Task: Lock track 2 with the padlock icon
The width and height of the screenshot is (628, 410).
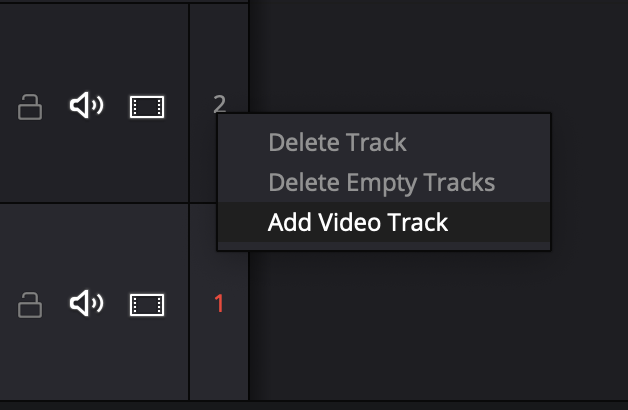Action: 30,106
